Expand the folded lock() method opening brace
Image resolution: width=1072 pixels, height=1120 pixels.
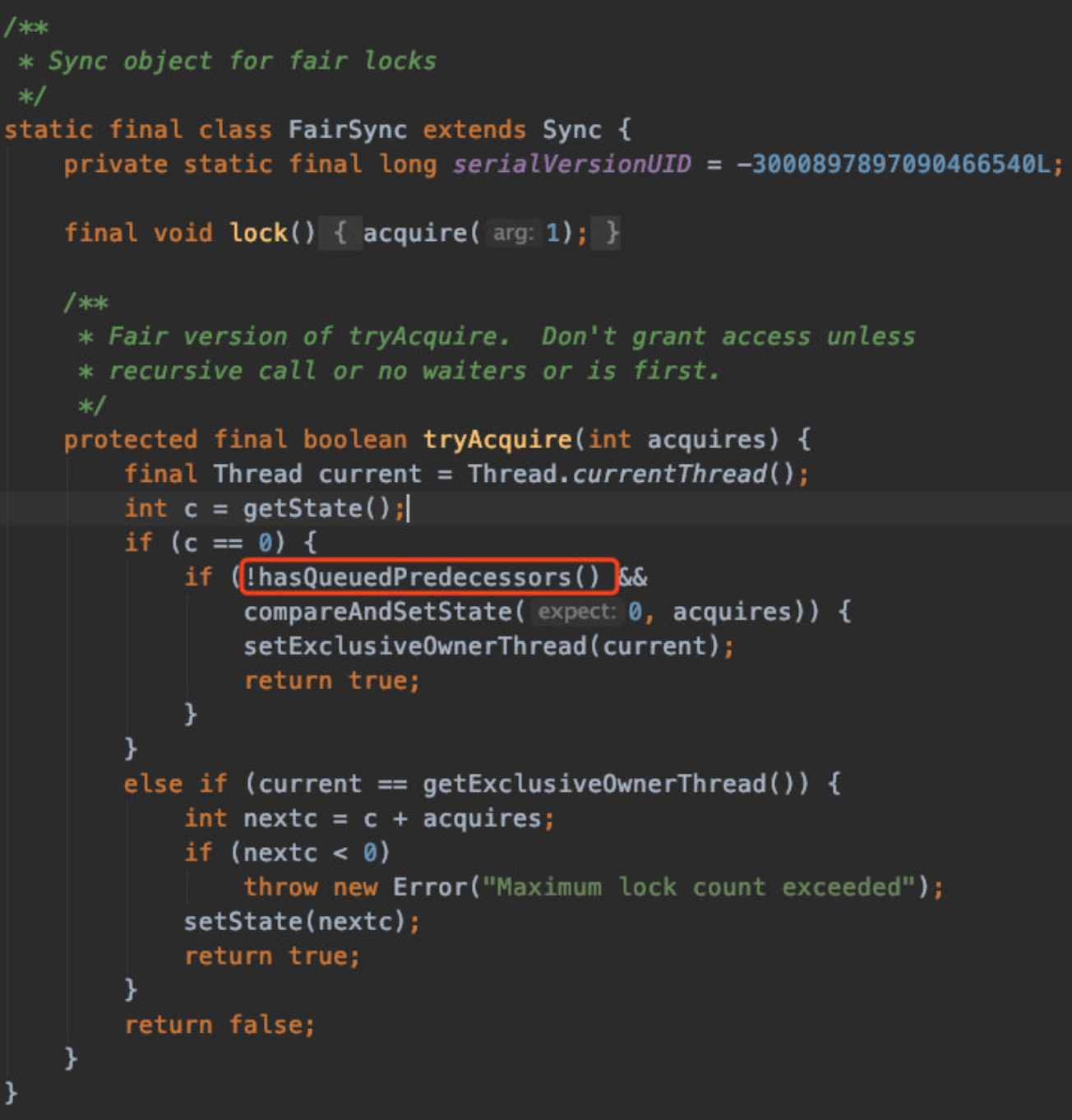(340, 233)
